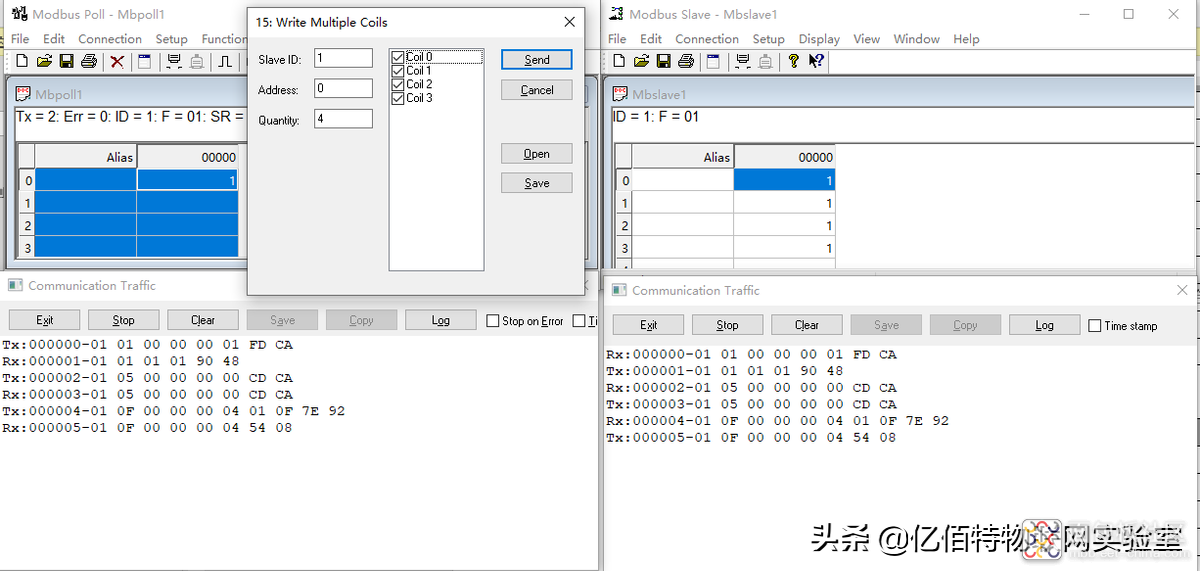Click the Slave ID input field
The width and height of the screenshot is (1200, 571).
(x=343, y=58)
